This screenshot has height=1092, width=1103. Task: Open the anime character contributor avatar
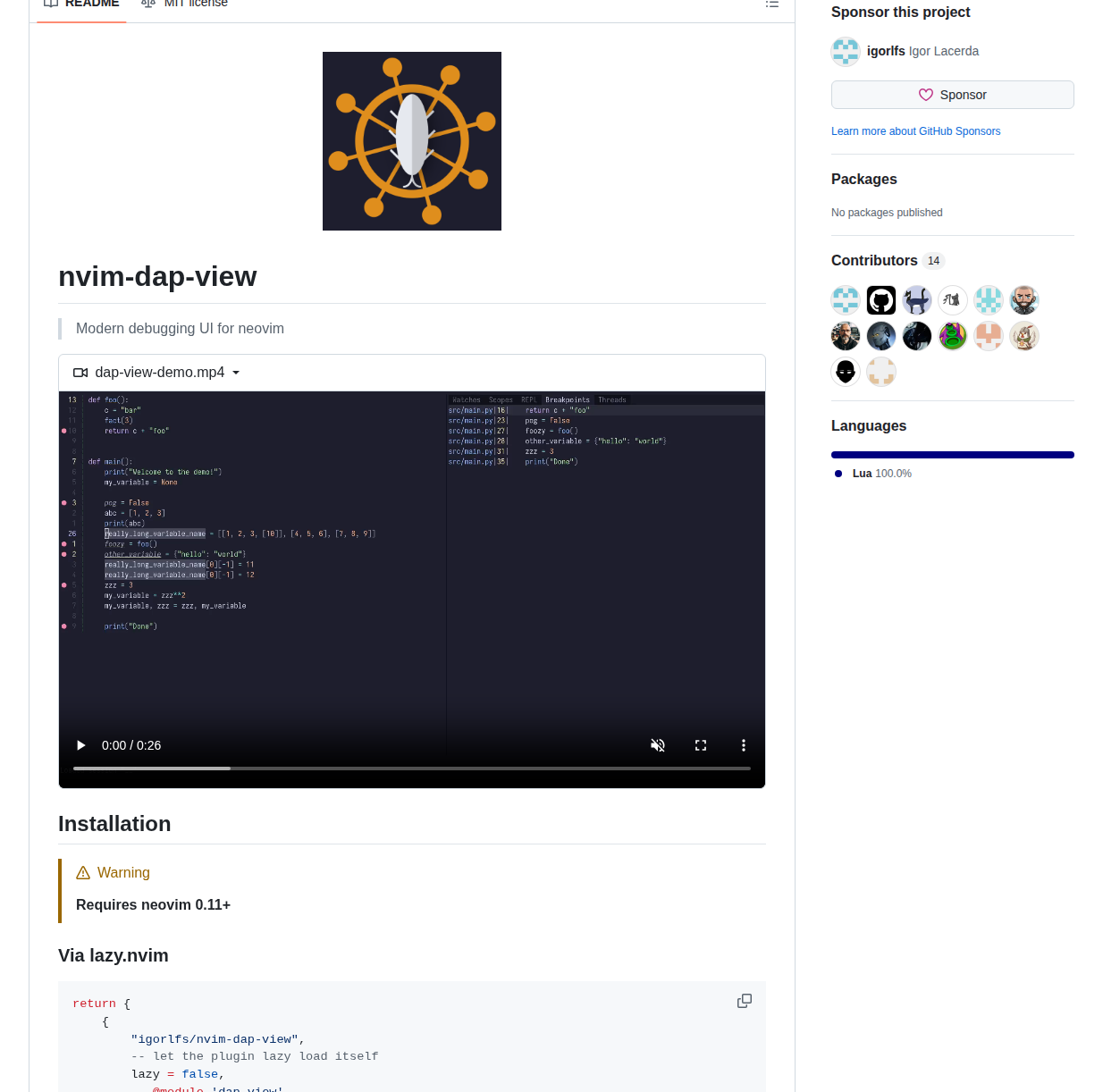(x=1024, y=336)
